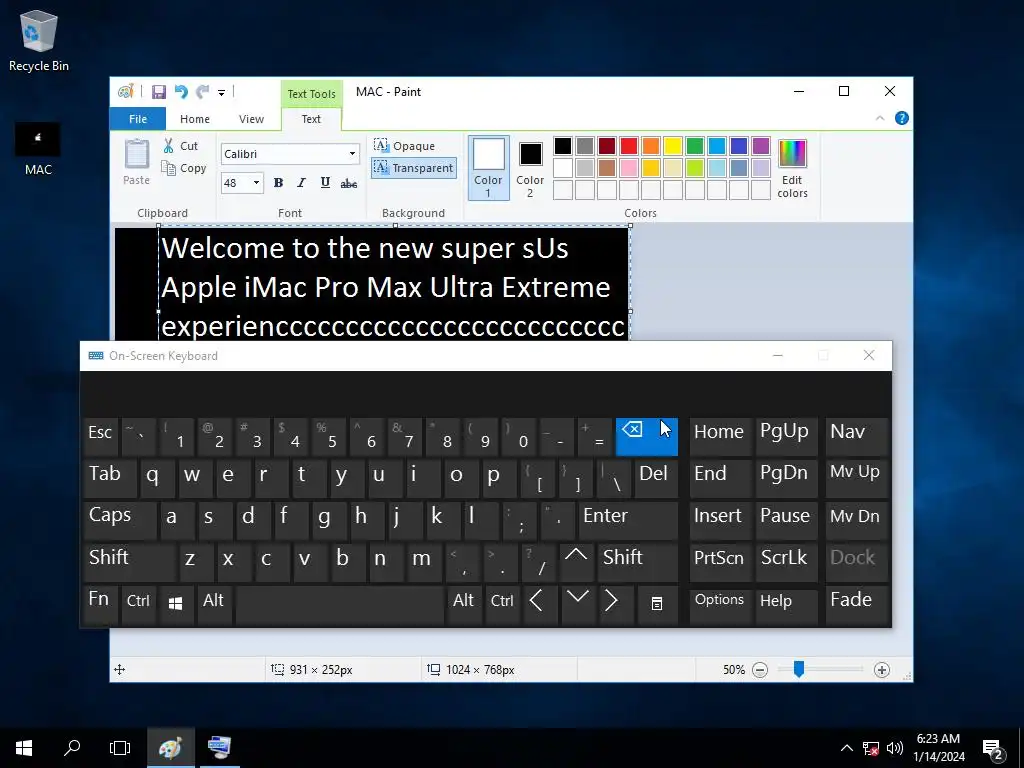
Task: Show hidden system tray icons
Action: (846, 748)
